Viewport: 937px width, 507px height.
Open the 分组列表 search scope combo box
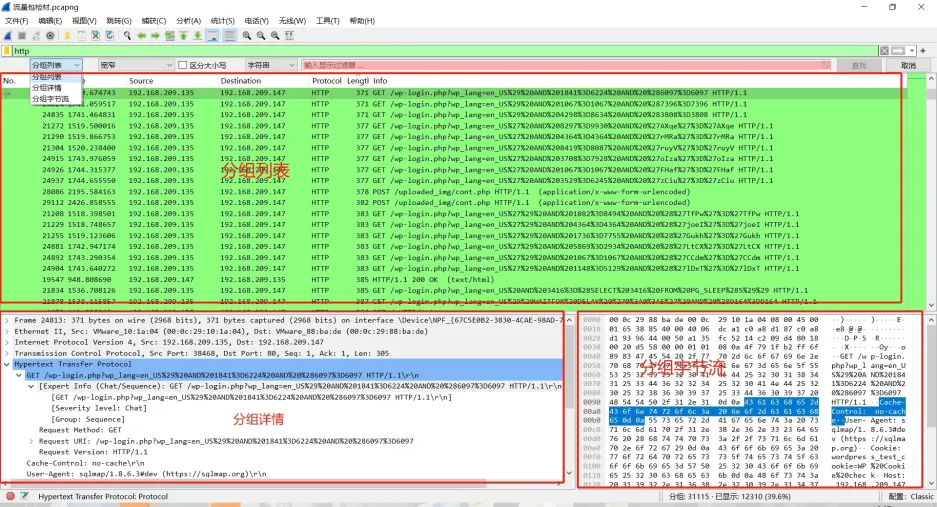point(56,65)
